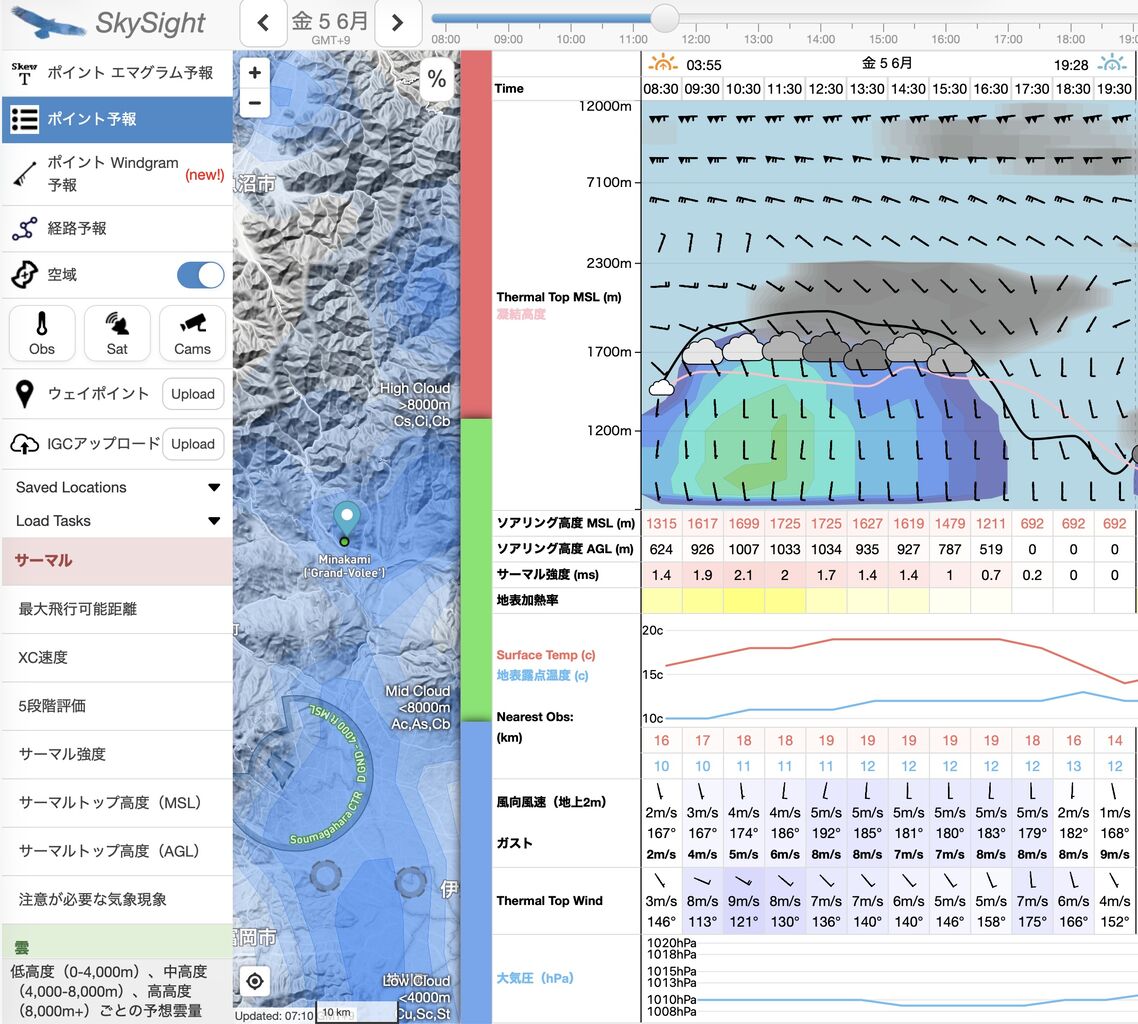Upload a waypoint file
This screenshot has height=1024, width=1138.
pos(192,394)
